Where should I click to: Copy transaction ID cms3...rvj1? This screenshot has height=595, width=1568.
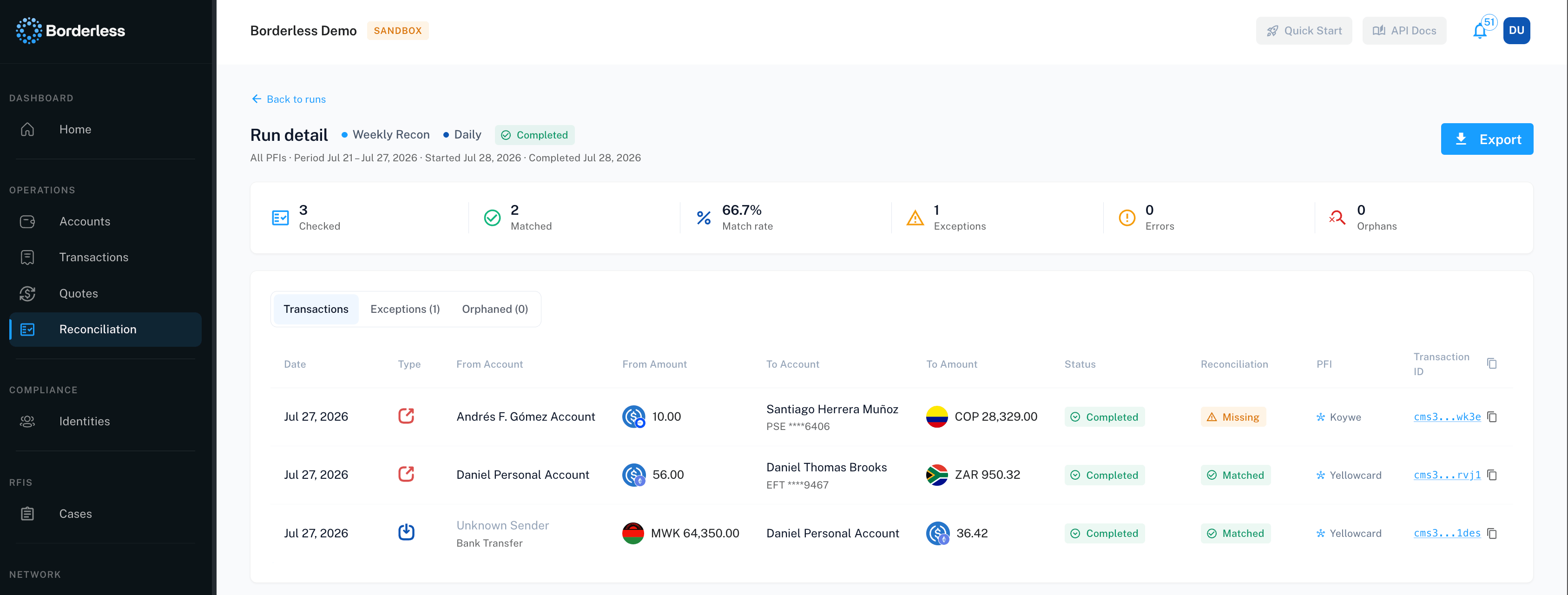coord(1492,475)
